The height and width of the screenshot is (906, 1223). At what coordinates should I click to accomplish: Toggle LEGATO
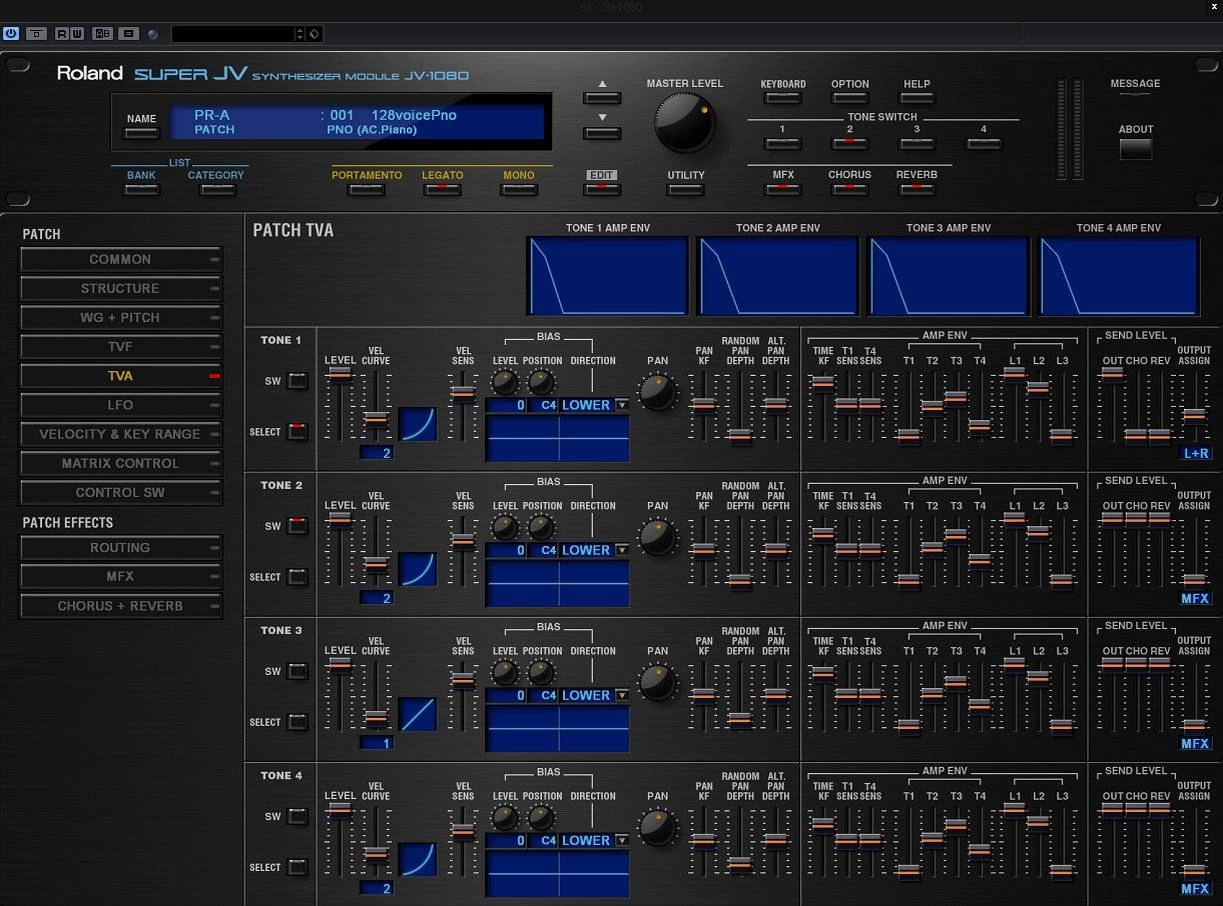(442, 189)
